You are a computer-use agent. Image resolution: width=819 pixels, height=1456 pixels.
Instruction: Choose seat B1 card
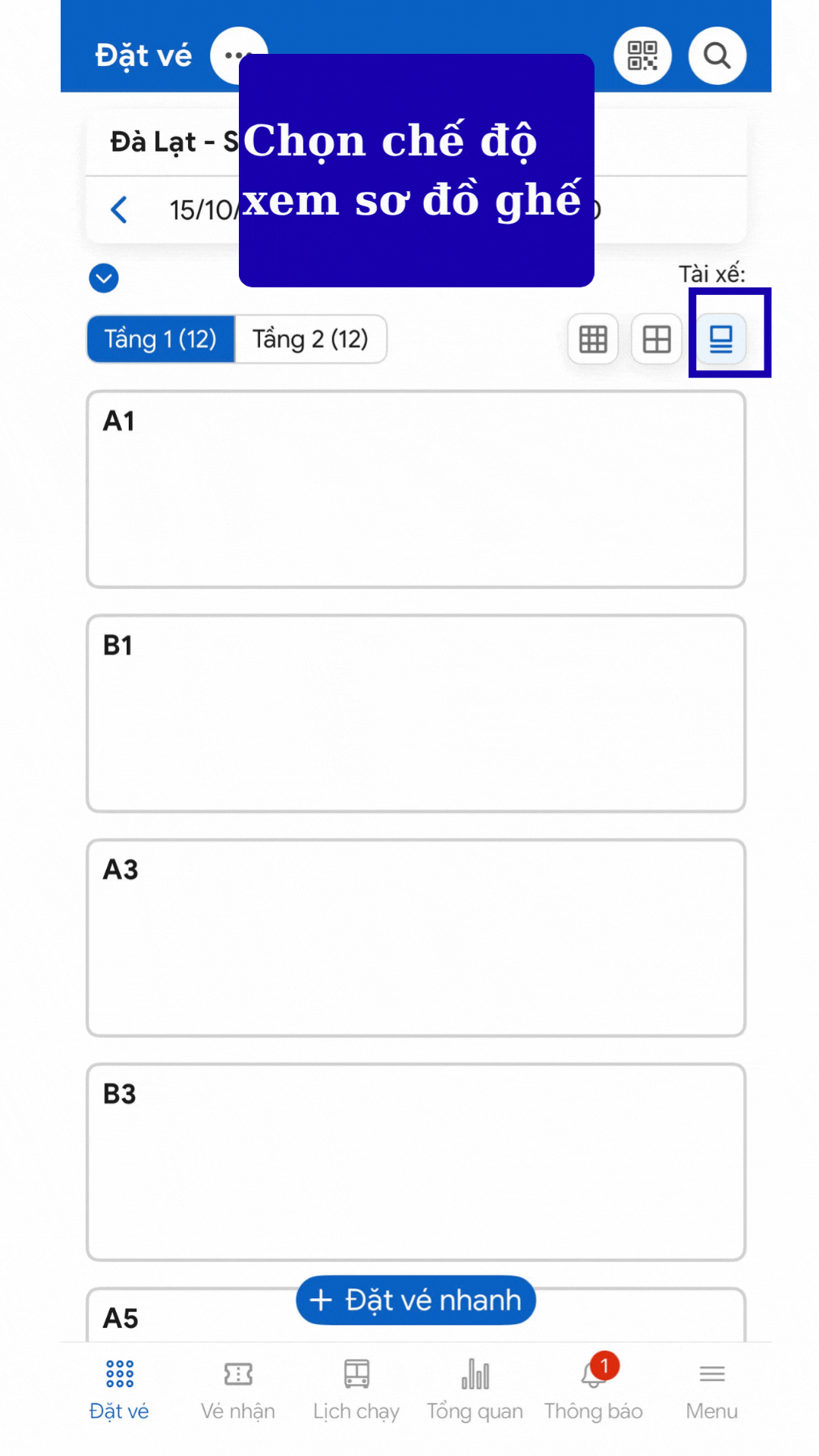(x=416, y=714)
